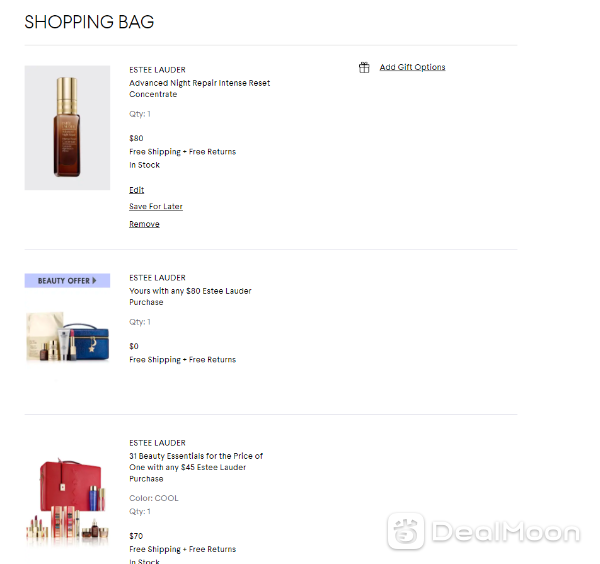The image size is (600, 564).
Task: View the blue cosmetic bag gift set image
Action: 67,337
